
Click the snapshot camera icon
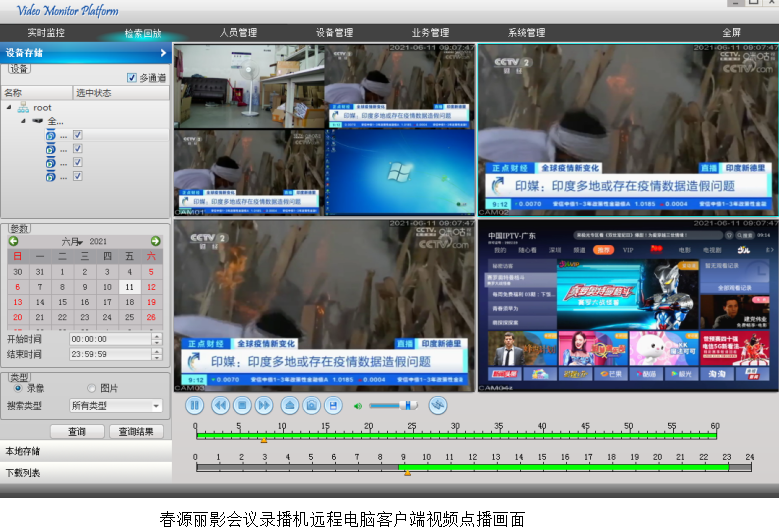coord(311,405)
